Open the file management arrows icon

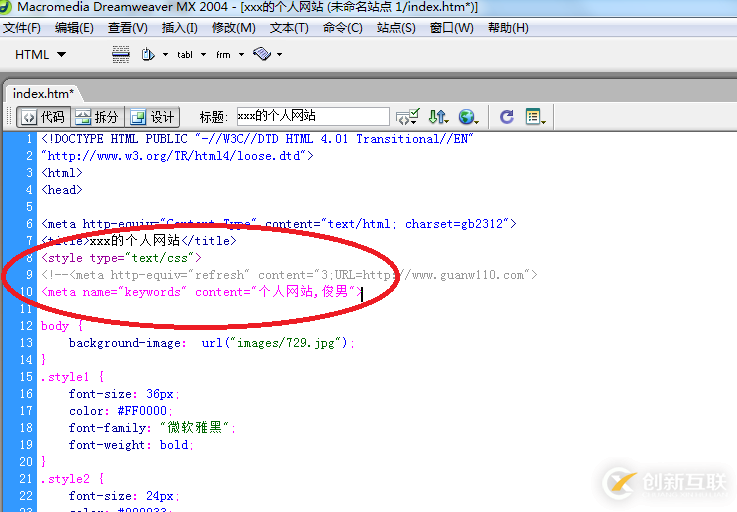pos(438,117)
